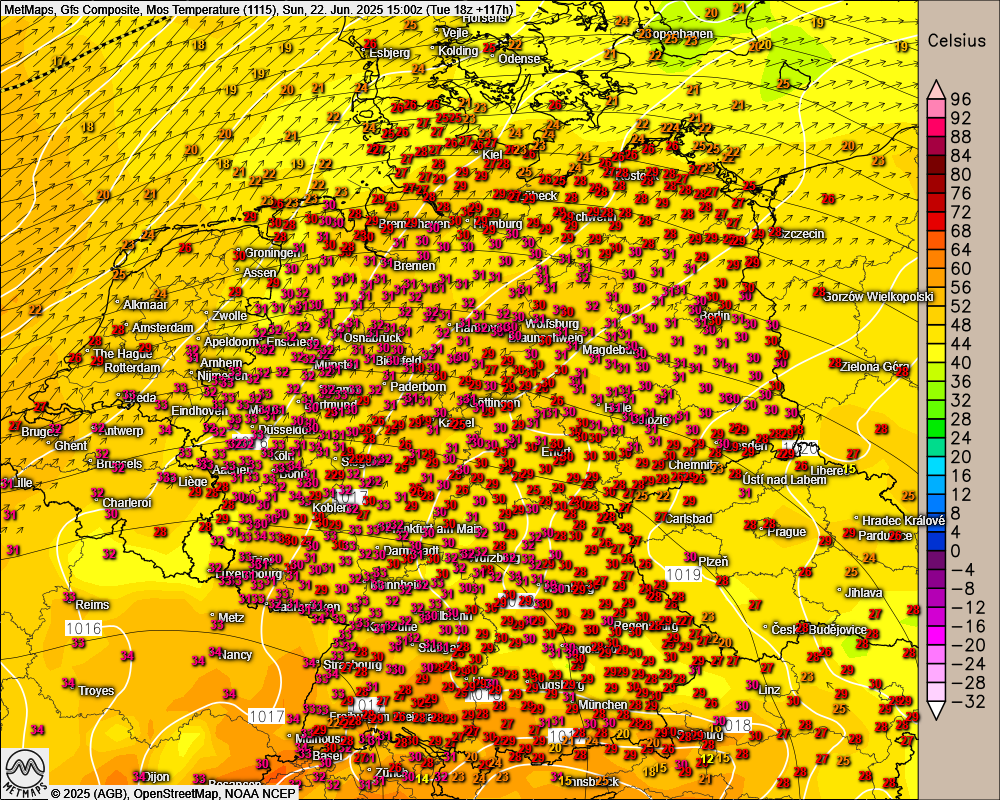Click the Celsius legend title
This screenshot has width=1000, height=800.
coord(957,41)
